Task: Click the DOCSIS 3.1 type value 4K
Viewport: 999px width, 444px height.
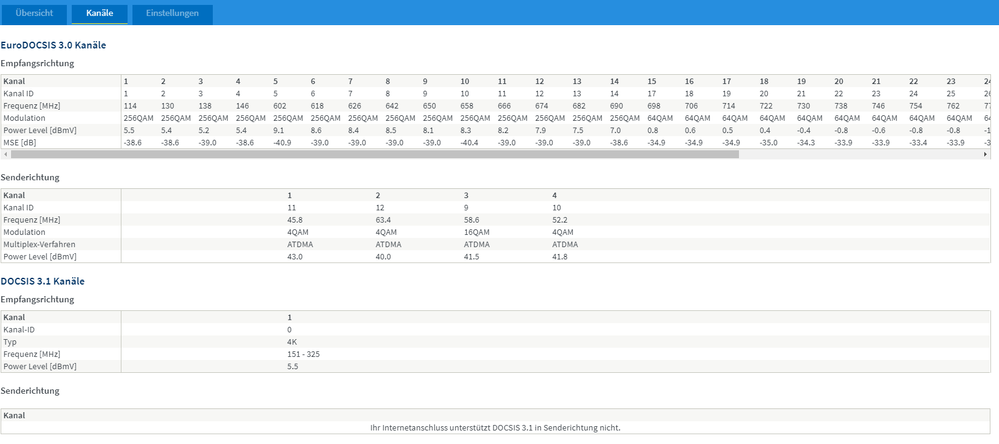Action: pos(292,342)
